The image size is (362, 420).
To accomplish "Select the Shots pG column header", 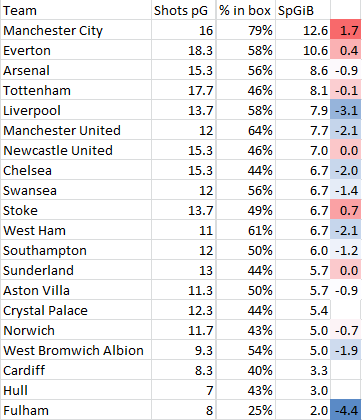I will pos(183,10).
